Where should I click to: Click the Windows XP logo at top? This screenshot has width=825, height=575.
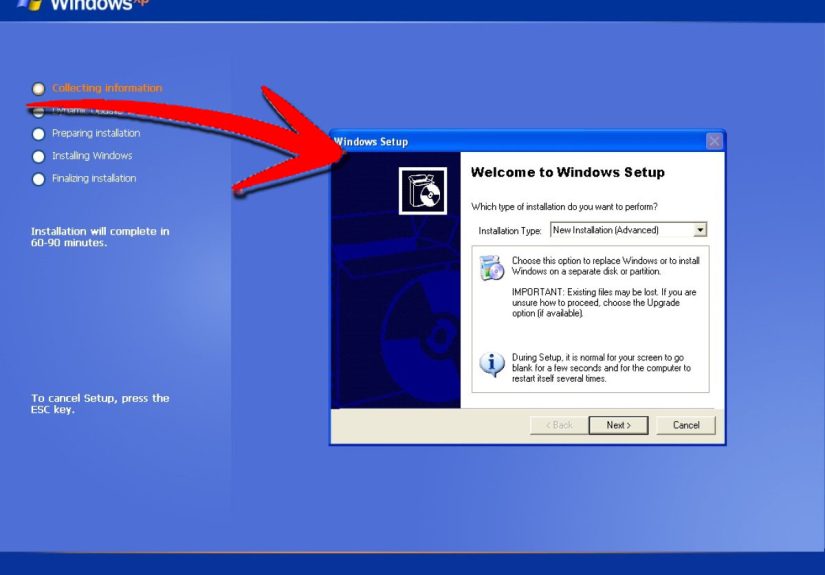(x=83, y=5)
